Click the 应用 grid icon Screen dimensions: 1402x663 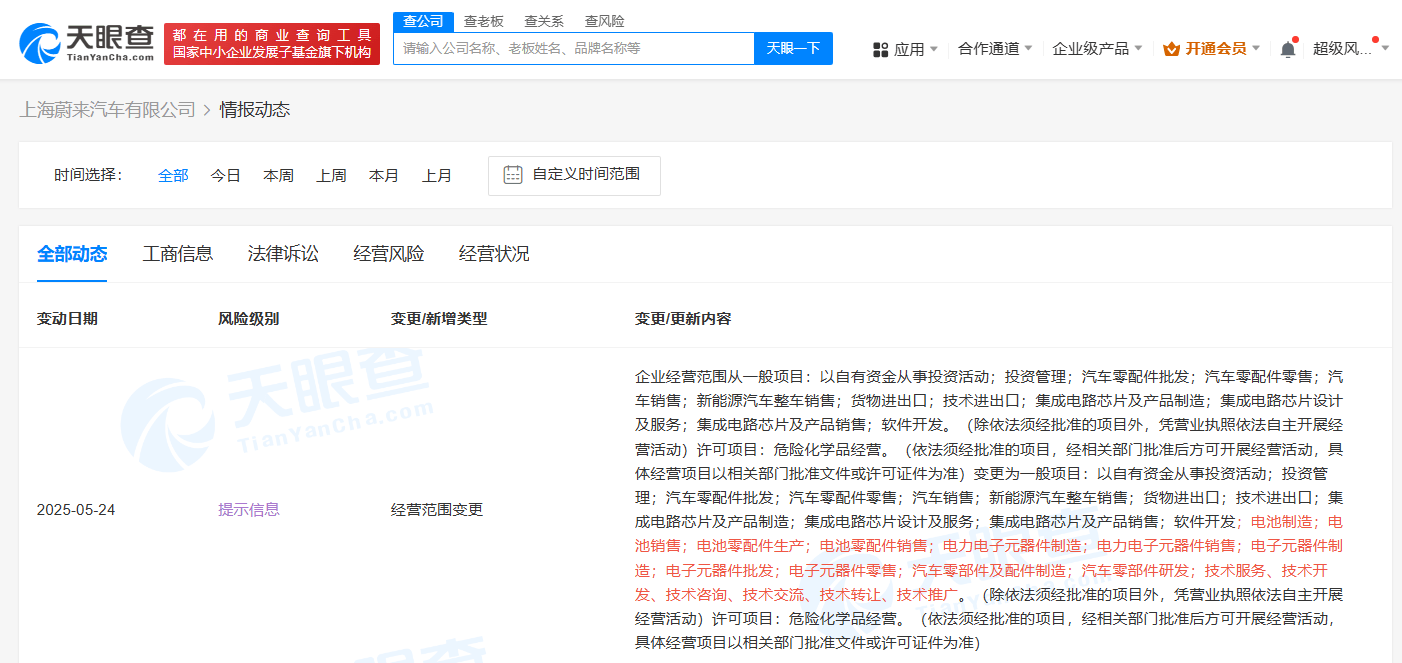tap(881, 49)
